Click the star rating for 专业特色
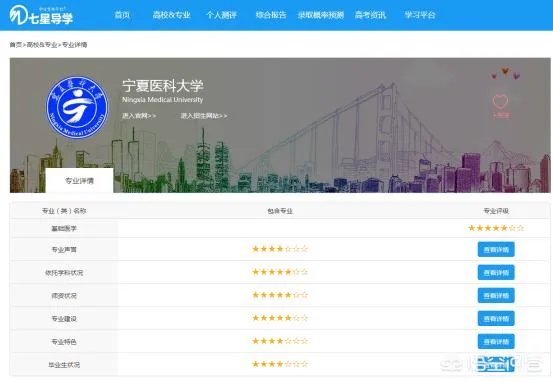553x382 pixels. pos(280,341)
